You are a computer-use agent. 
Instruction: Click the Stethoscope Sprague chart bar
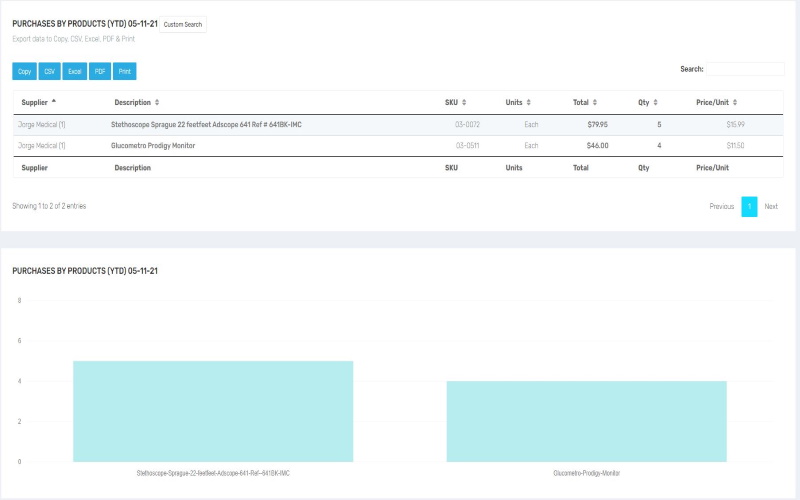(x=213, y=411)
